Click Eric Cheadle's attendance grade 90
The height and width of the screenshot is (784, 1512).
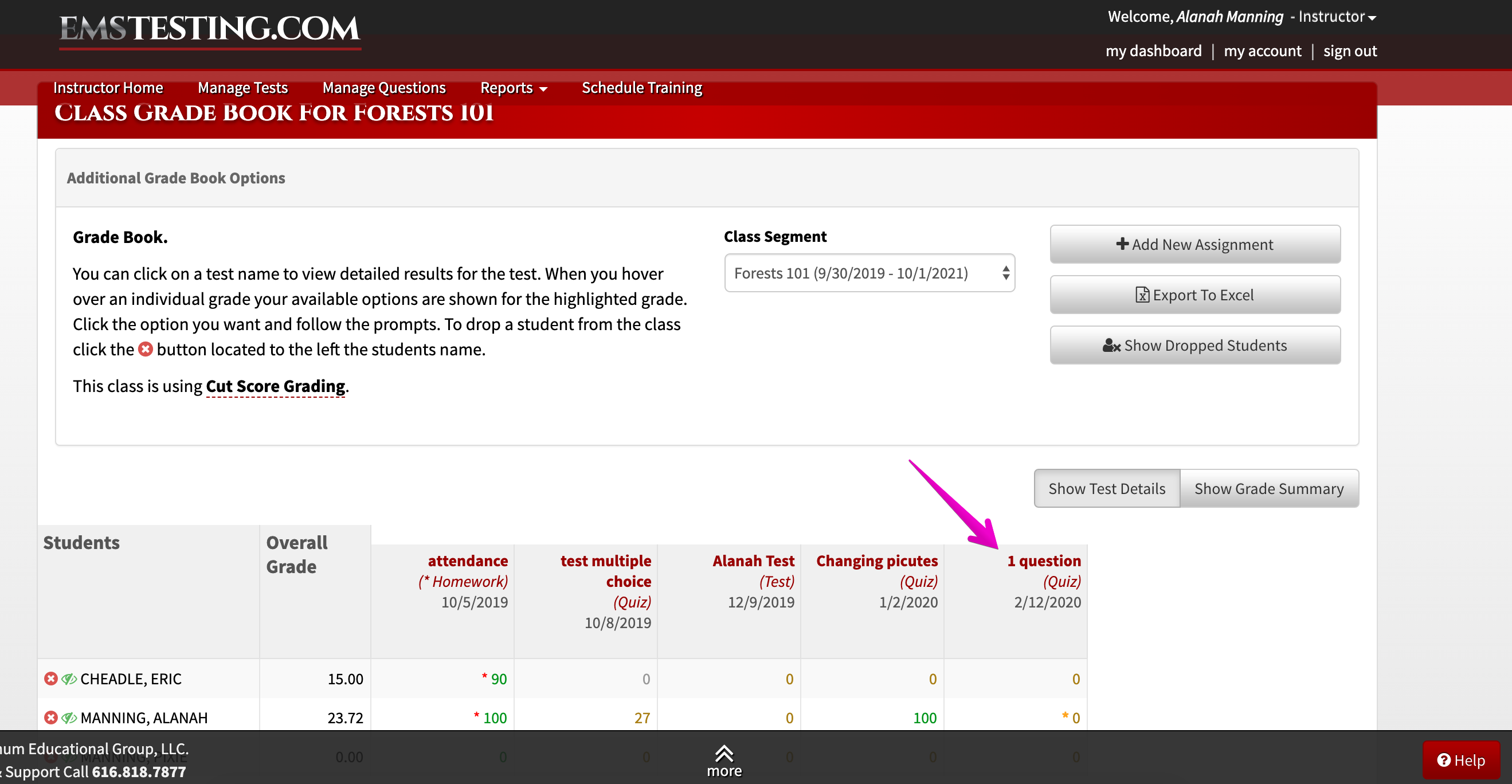(x=498, y=679)
